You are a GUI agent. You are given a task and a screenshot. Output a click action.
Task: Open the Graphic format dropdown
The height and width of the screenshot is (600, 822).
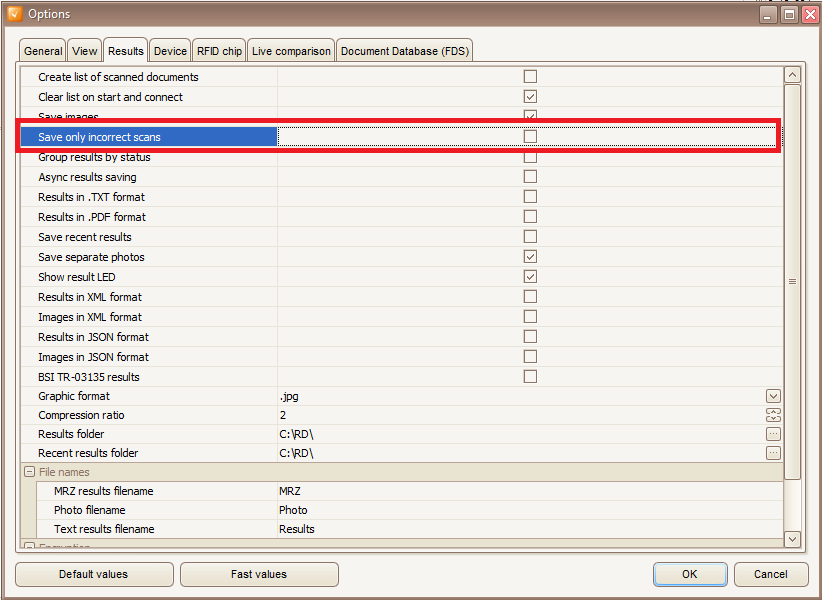(x=773, y=395)
